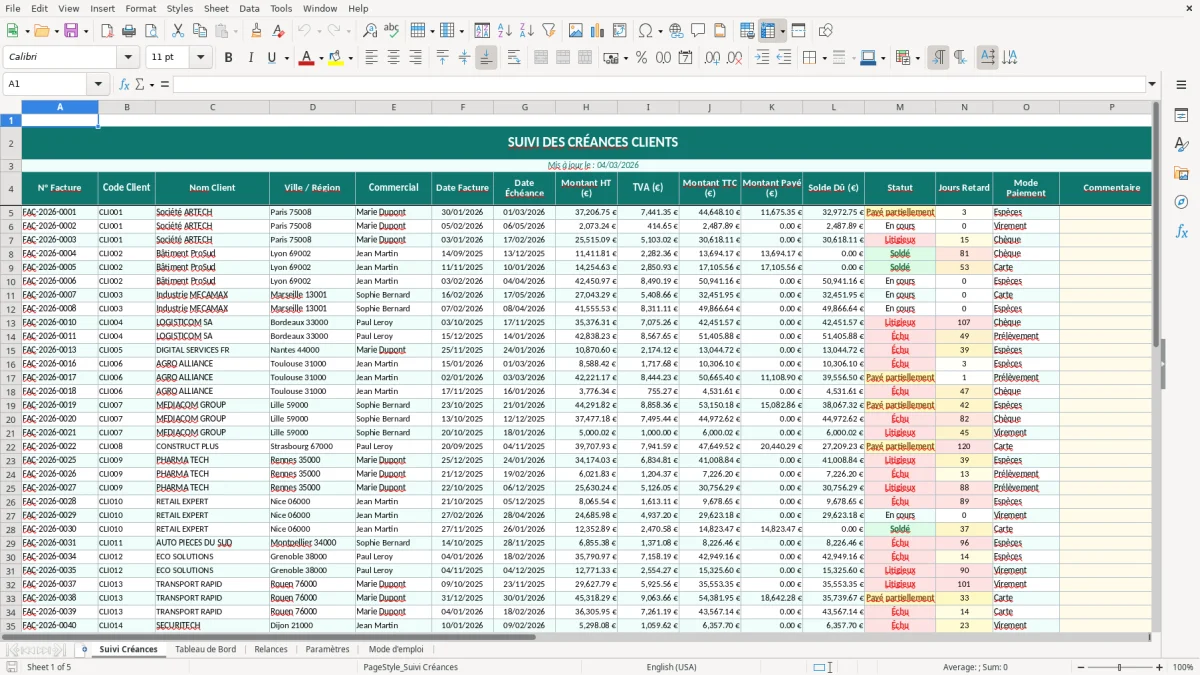Insert Hyperlink icon
The width and height of the screenshot is (1200, 675).
[x=676, y=31]
